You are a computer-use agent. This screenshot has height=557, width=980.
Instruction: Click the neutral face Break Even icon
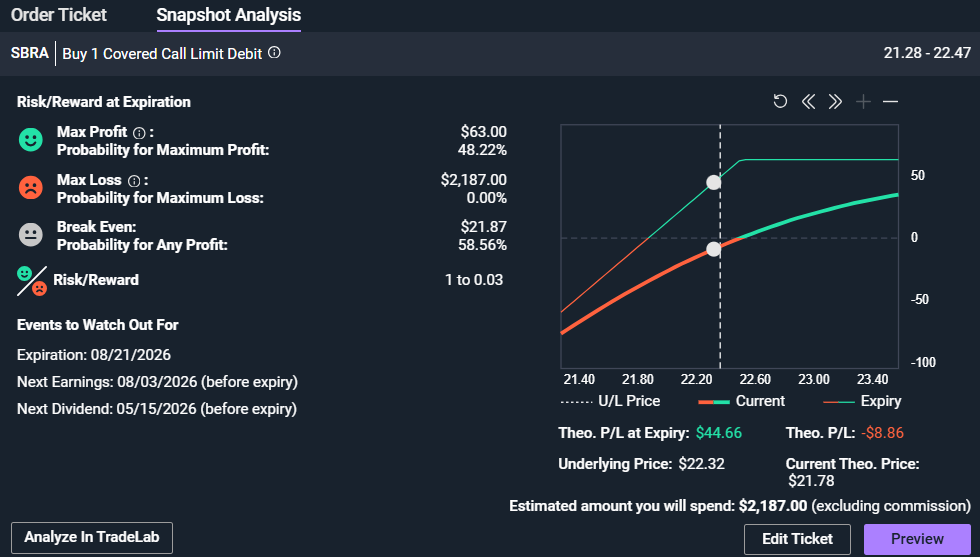pyautogui.click(x=31, y=234)
